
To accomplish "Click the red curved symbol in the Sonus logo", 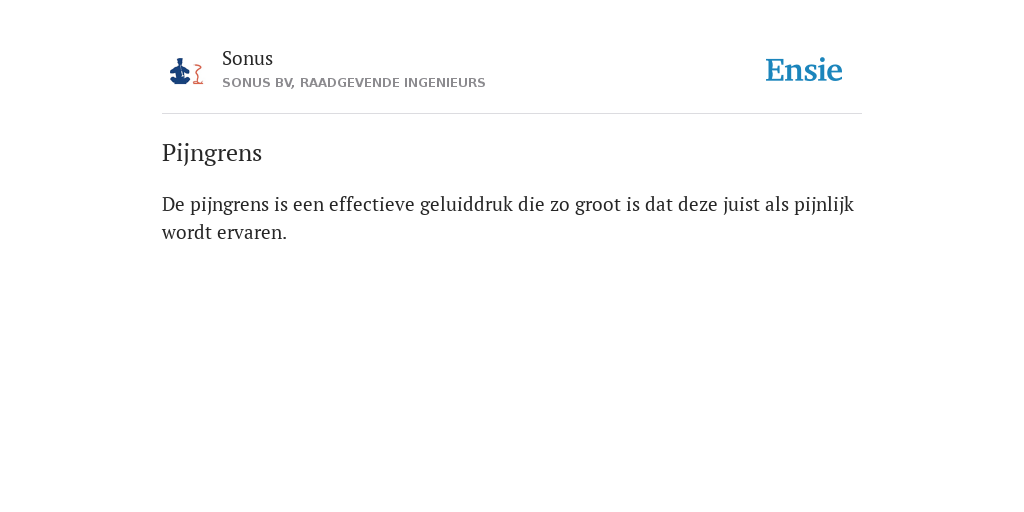I will coord(198,74).
